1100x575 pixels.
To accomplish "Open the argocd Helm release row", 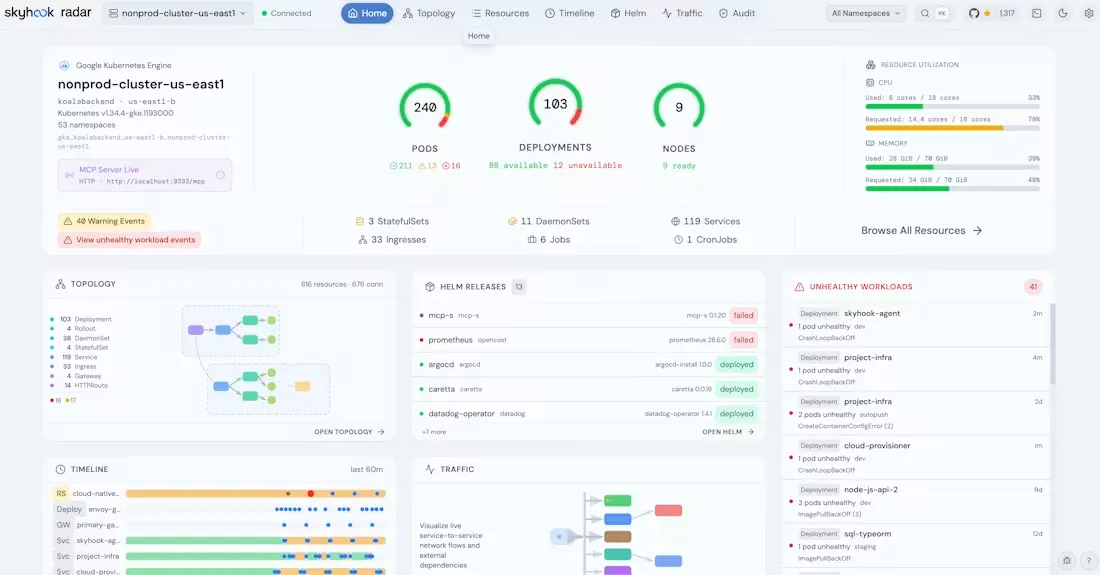I will [x=589, y=365].
